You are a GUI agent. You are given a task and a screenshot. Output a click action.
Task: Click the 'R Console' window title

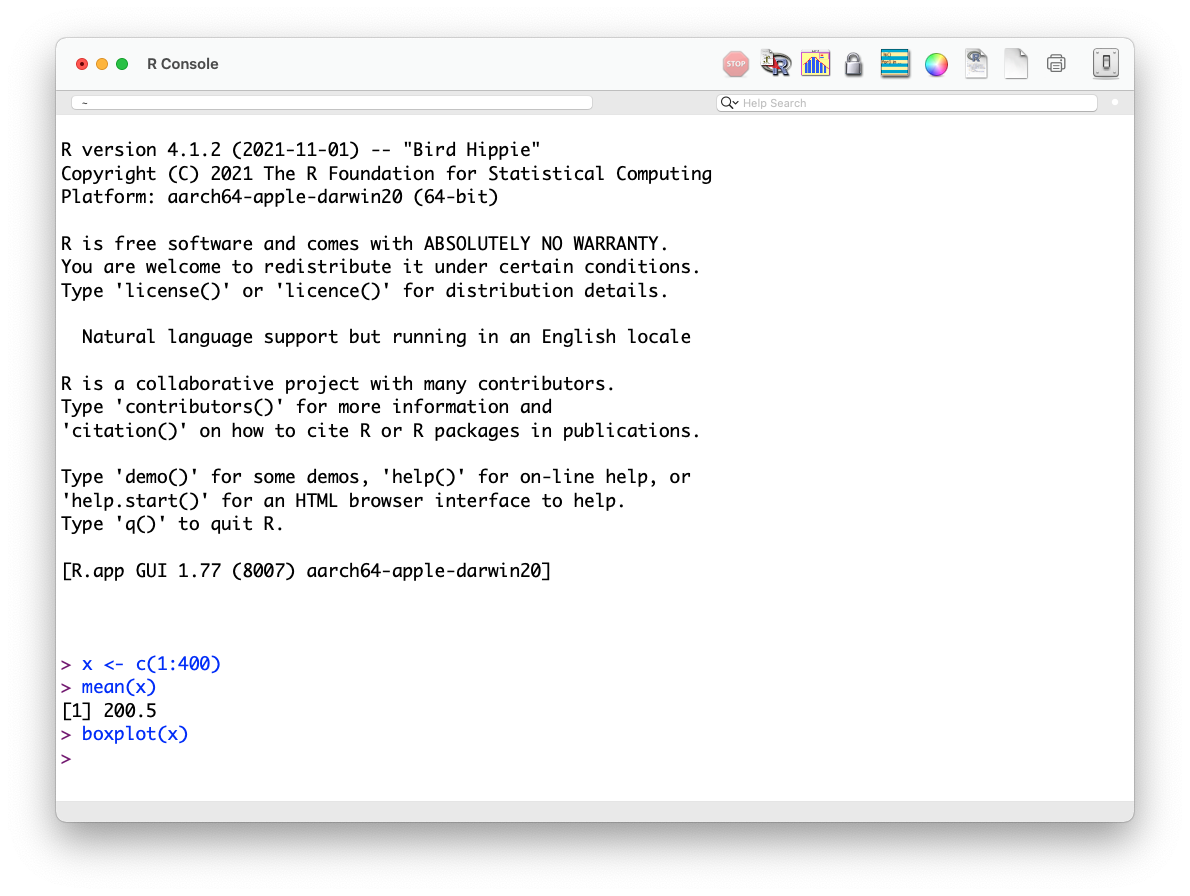click(x=183, y=64)
